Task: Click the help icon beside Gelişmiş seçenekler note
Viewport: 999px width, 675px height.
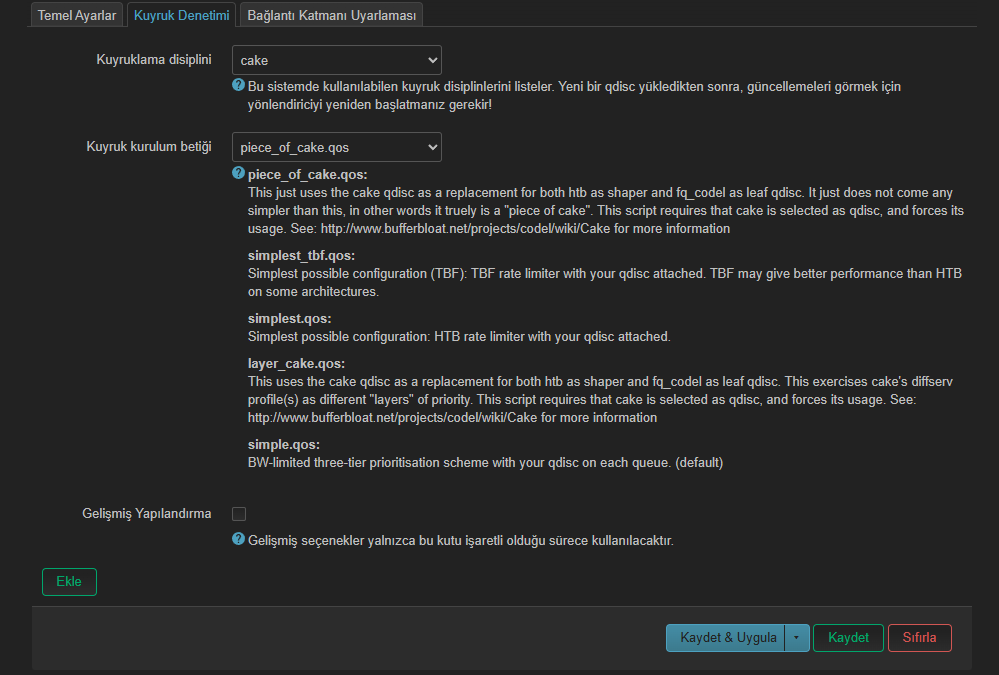Action: tap(238, 539)
